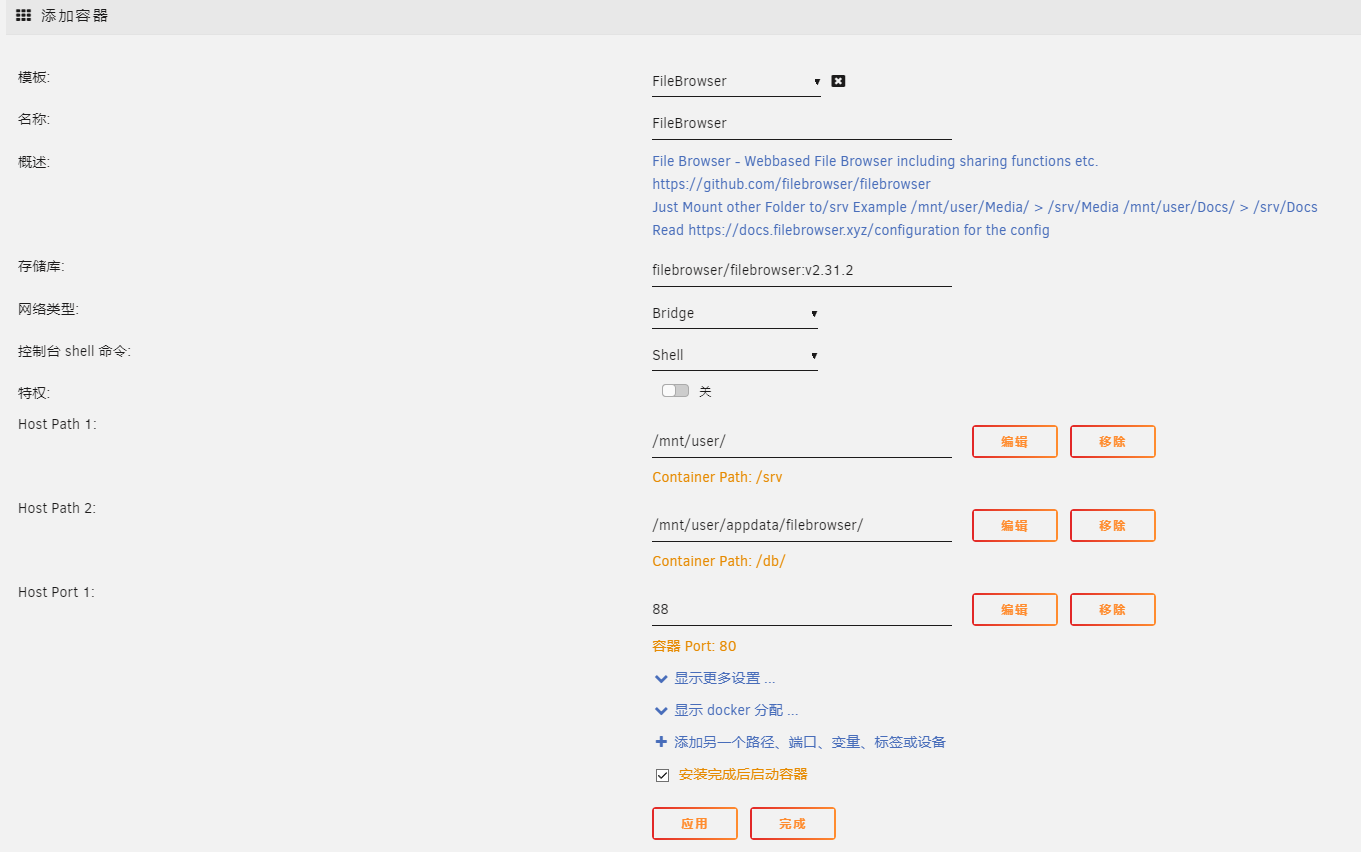Open the Bridge network type dropdown
Viewport: 1361px width, 852px height.
pos(735,313)
